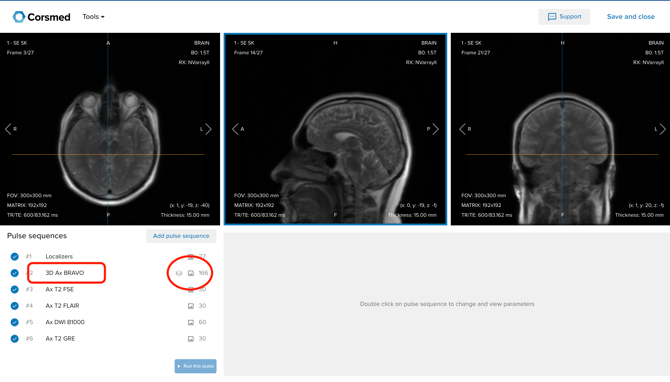Click Frame 14/27 label in sagittal viewer
The height and width of the screenshot is (382, 670).
click(x=248, y=53)
